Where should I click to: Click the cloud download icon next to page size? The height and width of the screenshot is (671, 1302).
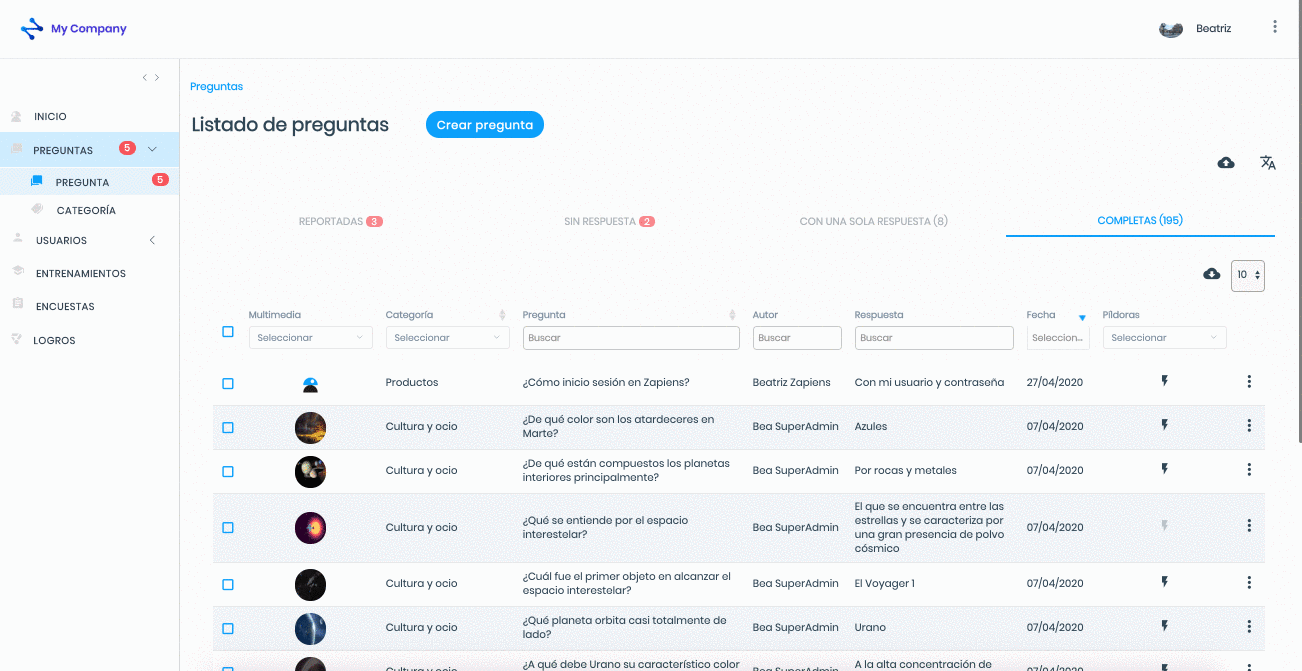(1212, 274)
